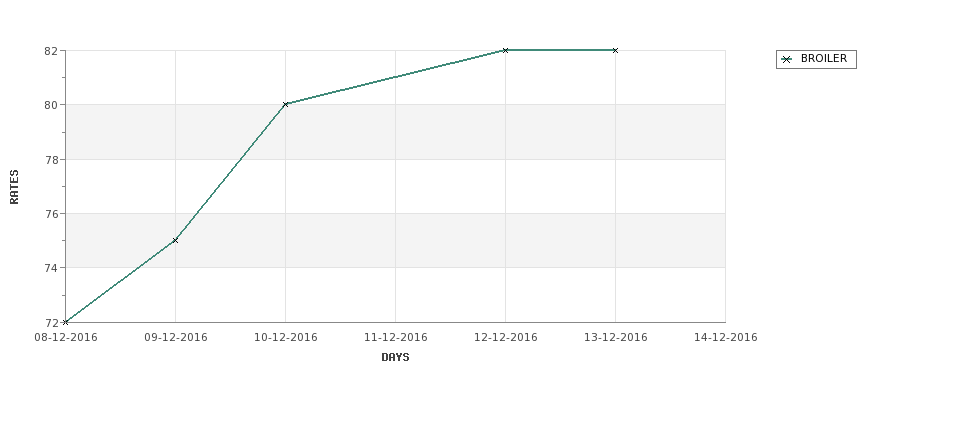The width and height of the screenshot is (975, 429).
Task: Click the 11-12-2016 x-axis label
Action: tap(395, 338)
